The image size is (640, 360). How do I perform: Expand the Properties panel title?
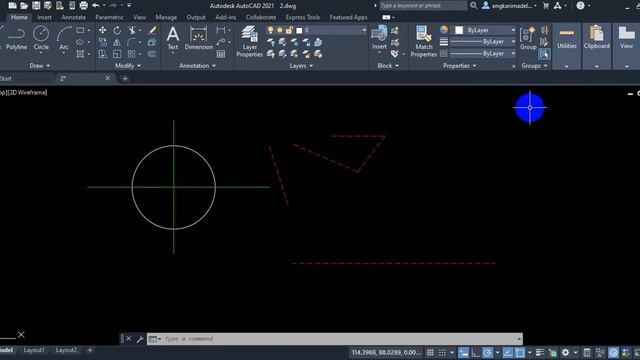[x=460, y=66]
